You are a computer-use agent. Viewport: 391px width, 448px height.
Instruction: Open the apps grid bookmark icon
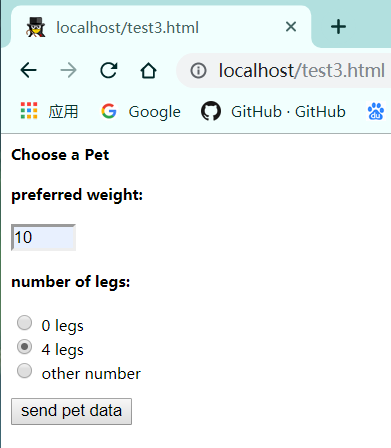point(29,111)
